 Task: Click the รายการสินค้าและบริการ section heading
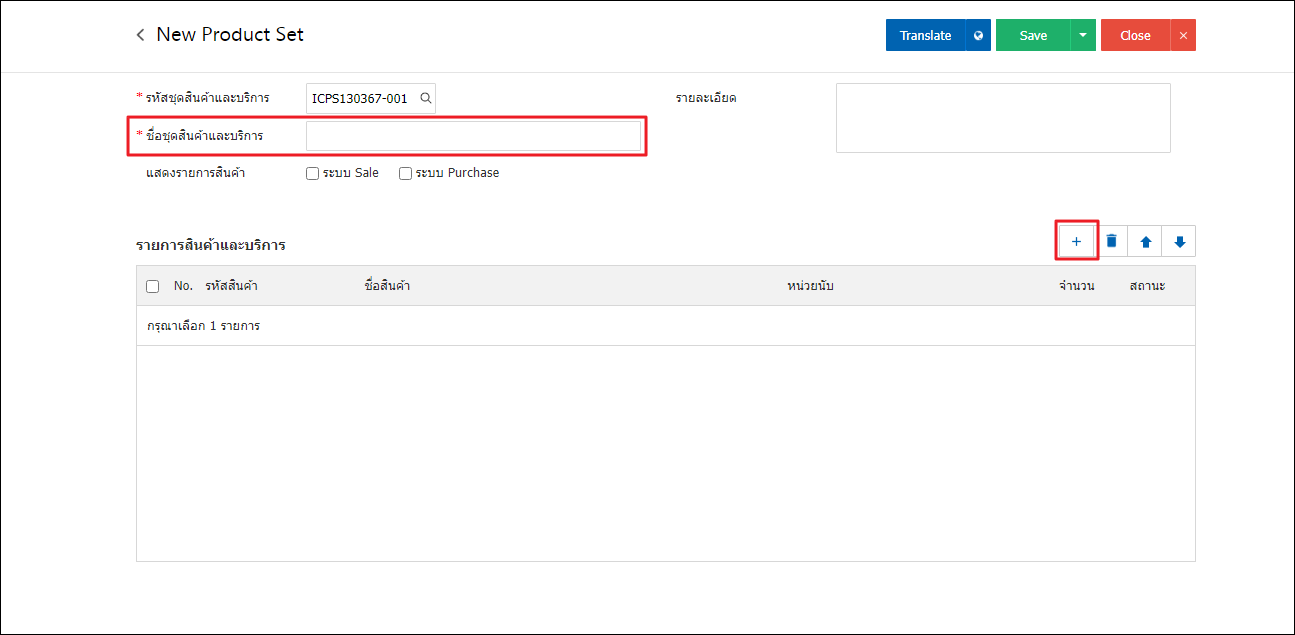(x=211, y=244)
